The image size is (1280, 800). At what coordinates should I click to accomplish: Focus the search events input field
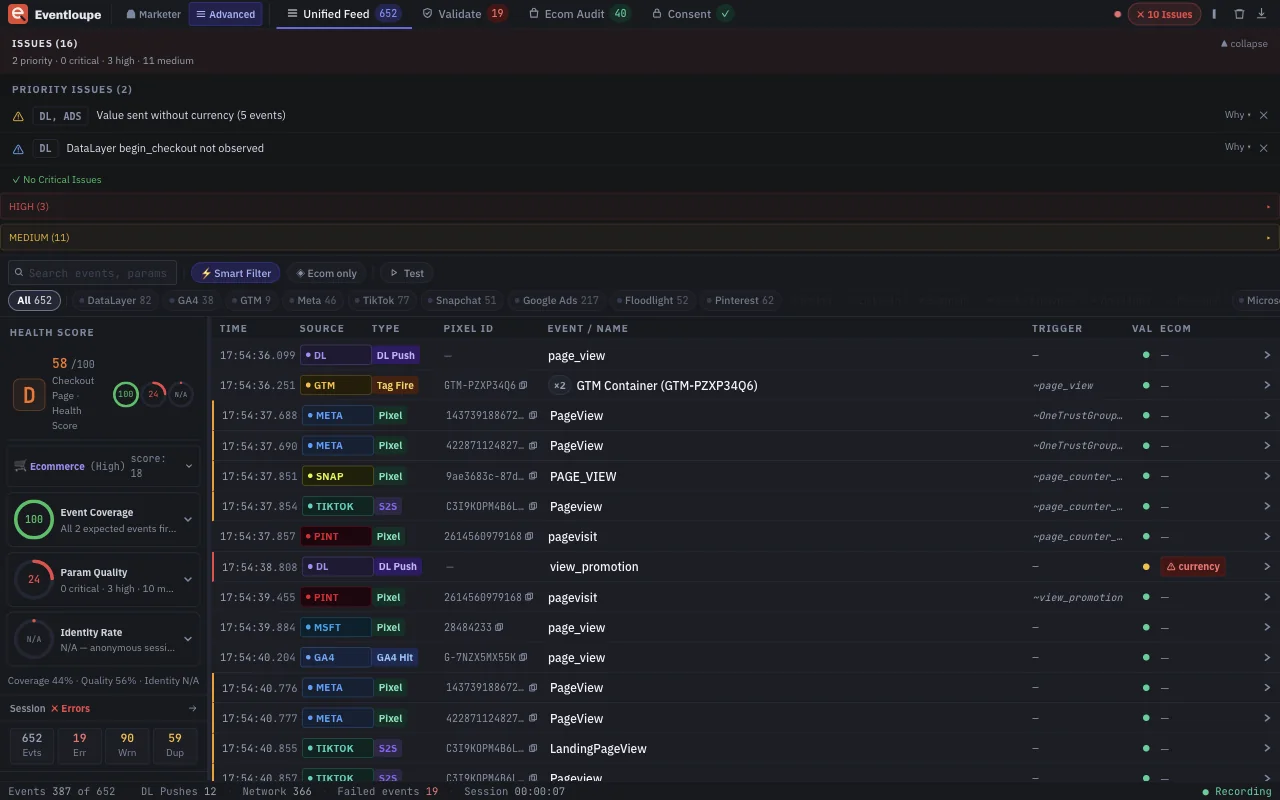(93, 273)
